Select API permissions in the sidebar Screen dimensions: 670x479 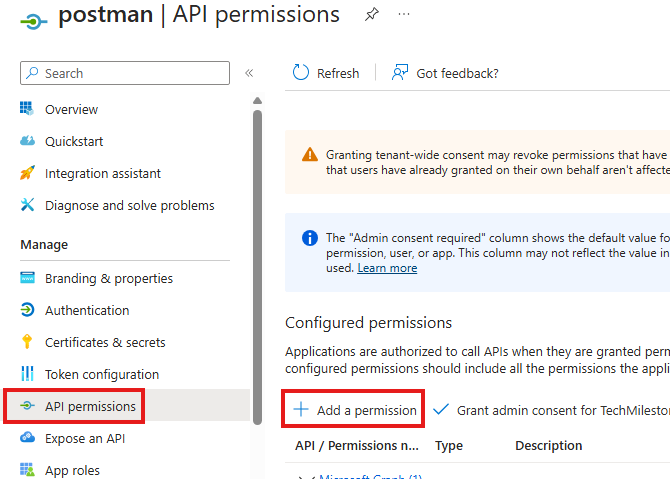click(x=90, y=406)
